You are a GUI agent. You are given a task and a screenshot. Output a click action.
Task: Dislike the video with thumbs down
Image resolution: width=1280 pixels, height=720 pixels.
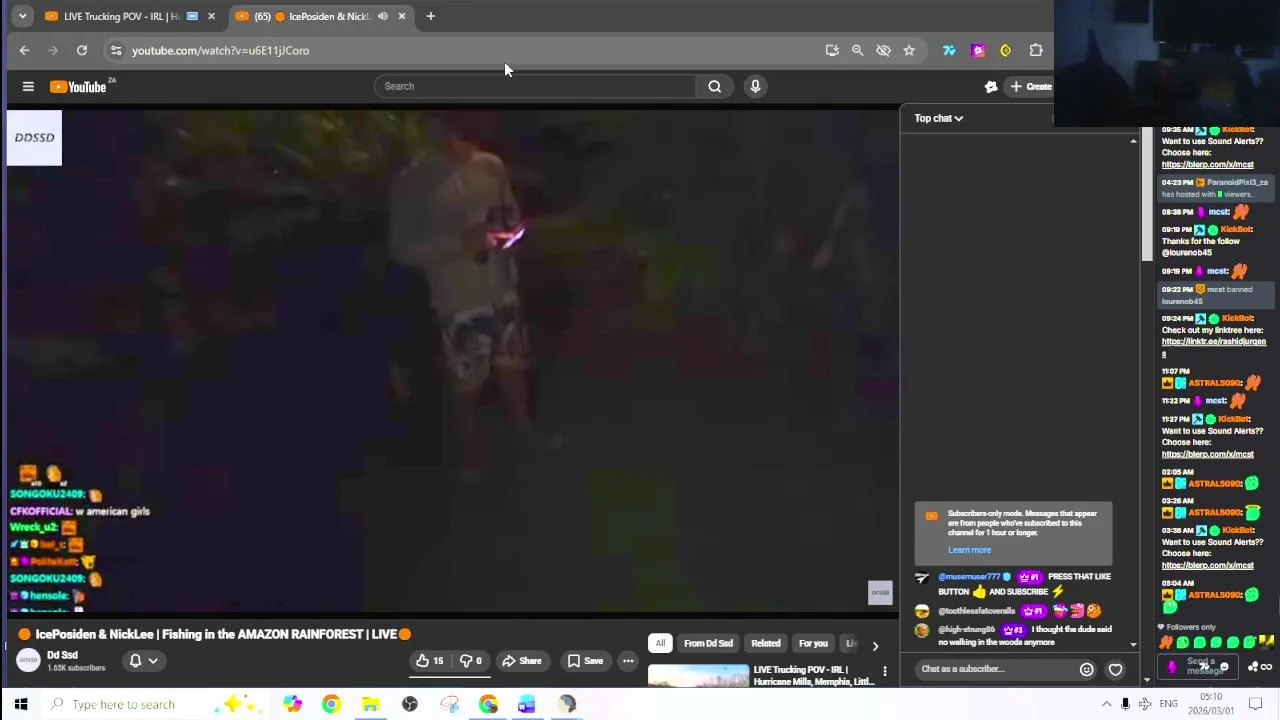470,661
